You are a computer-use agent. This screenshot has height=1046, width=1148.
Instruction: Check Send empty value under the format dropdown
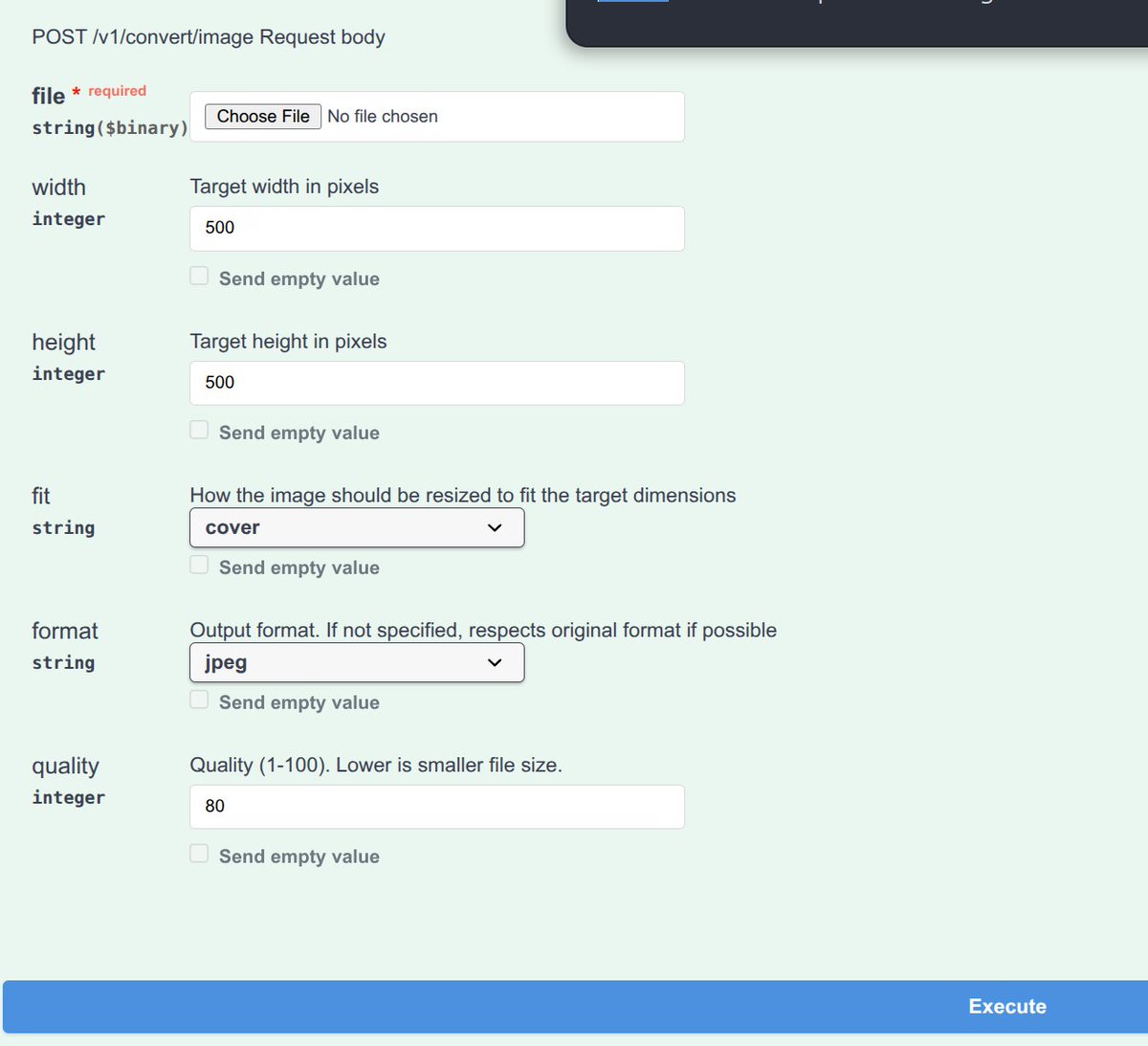pos(198,700)
